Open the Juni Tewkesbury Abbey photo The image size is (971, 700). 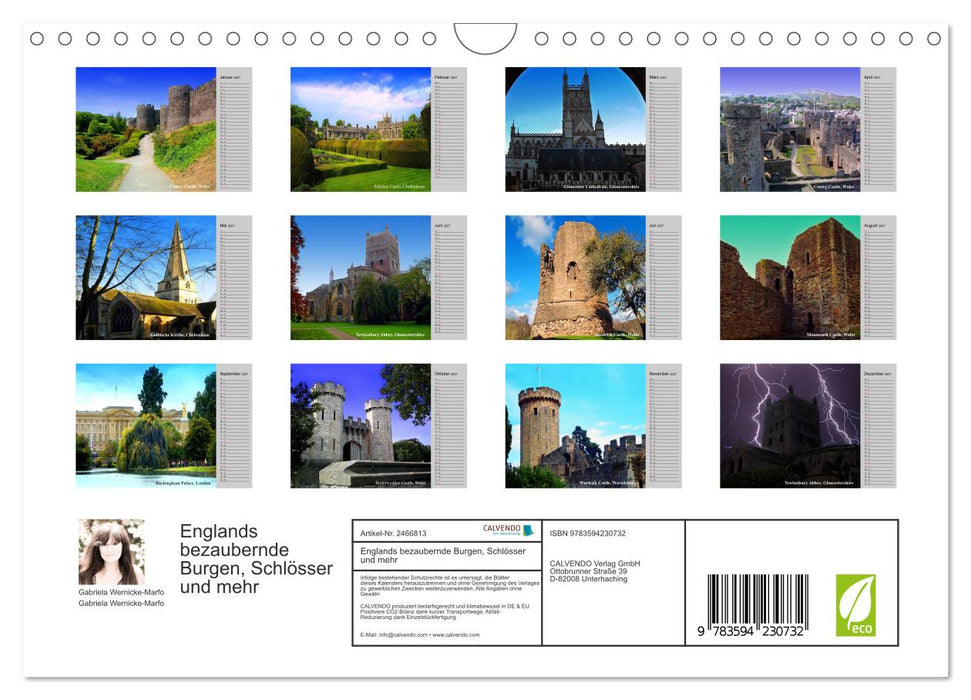point(360,278)
